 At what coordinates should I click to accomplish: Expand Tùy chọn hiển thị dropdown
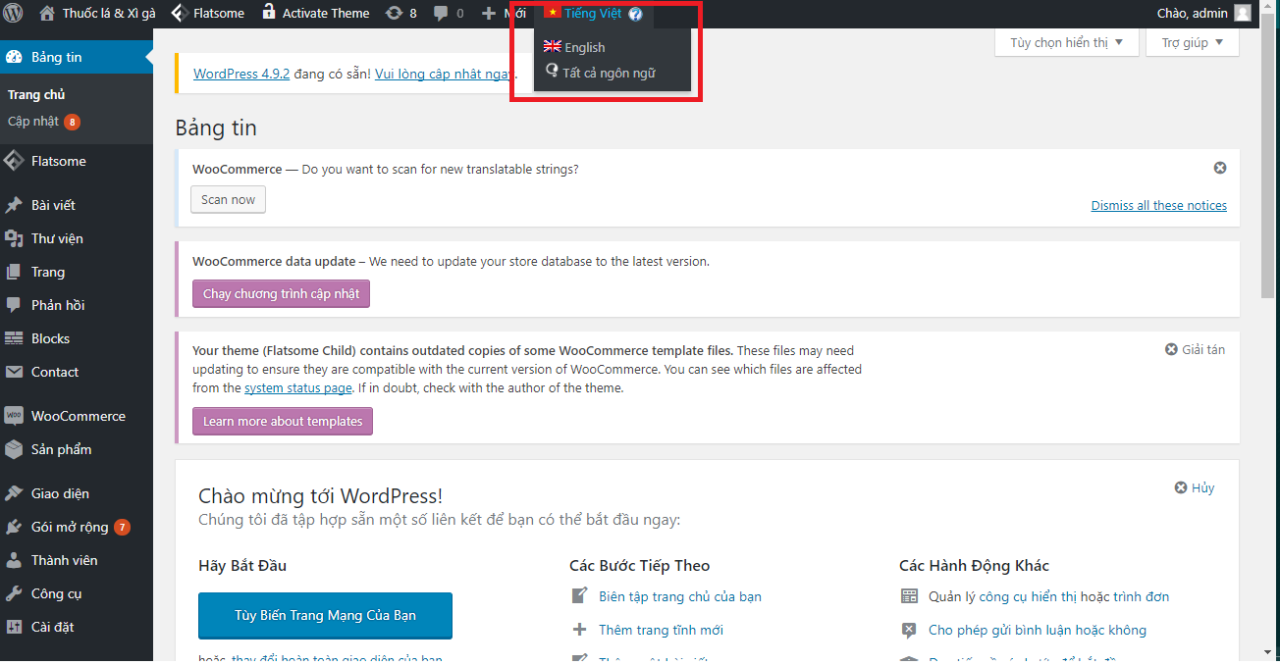[x=1066, y=43]
